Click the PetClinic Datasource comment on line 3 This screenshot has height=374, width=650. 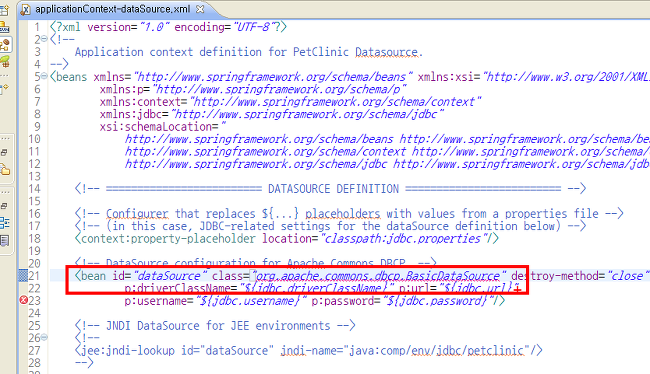(x=249, y=52)
